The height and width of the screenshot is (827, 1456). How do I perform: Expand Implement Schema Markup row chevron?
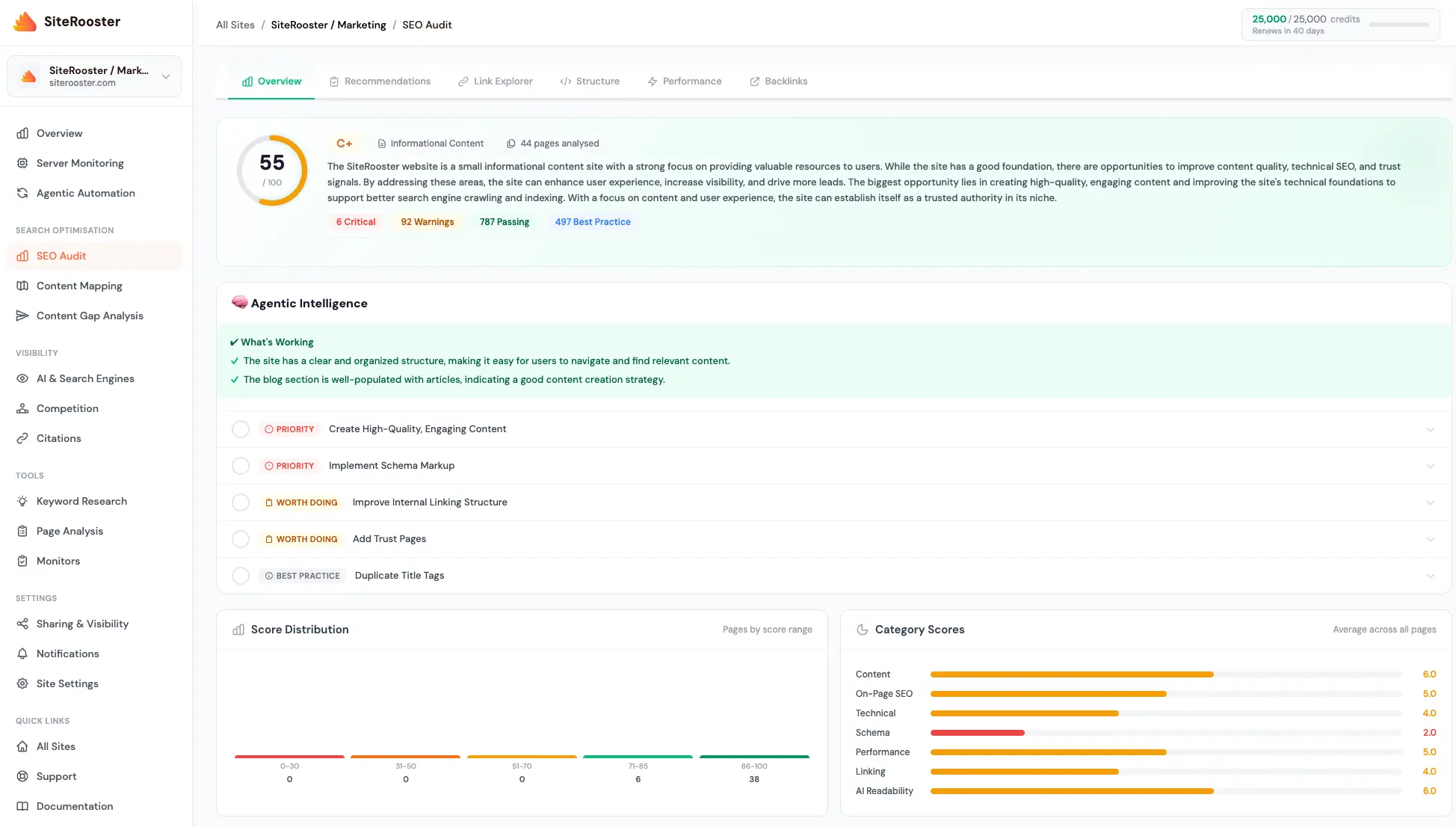pyautogui.click(x=1430, y=466)
